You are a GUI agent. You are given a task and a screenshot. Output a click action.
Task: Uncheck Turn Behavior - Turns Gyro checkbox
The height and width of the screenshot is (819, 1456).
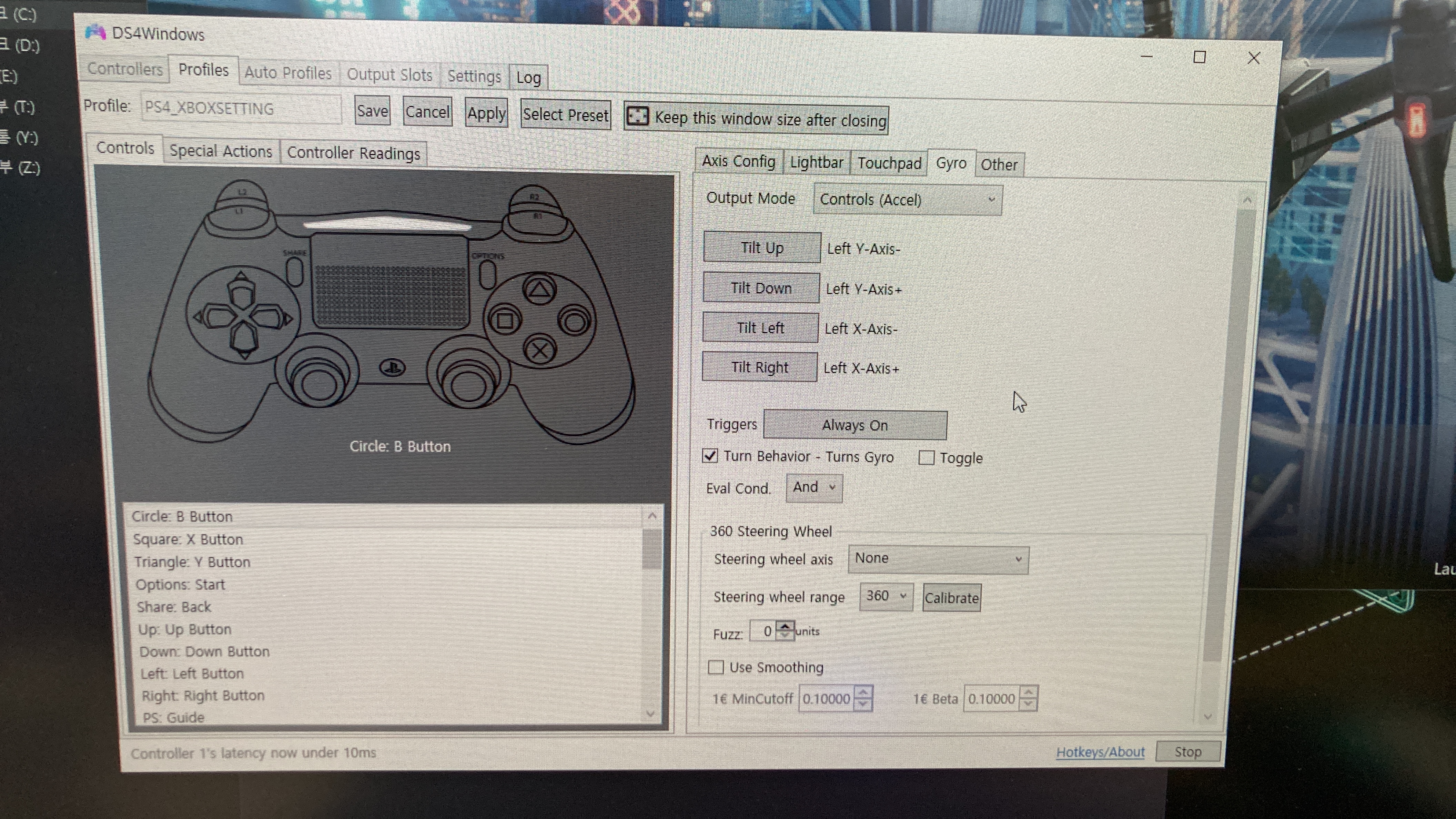click(x=710, y=456)
